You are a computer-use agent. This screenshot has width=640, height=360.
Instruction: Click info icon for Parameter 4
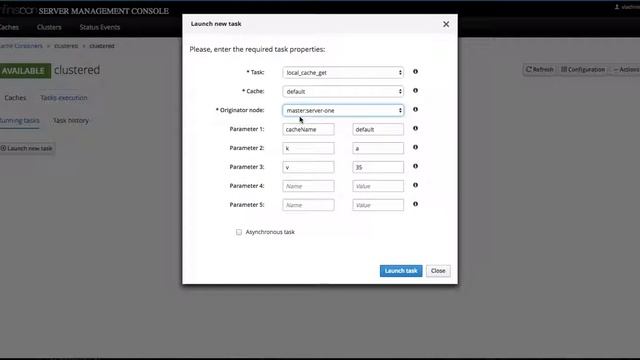415,185
